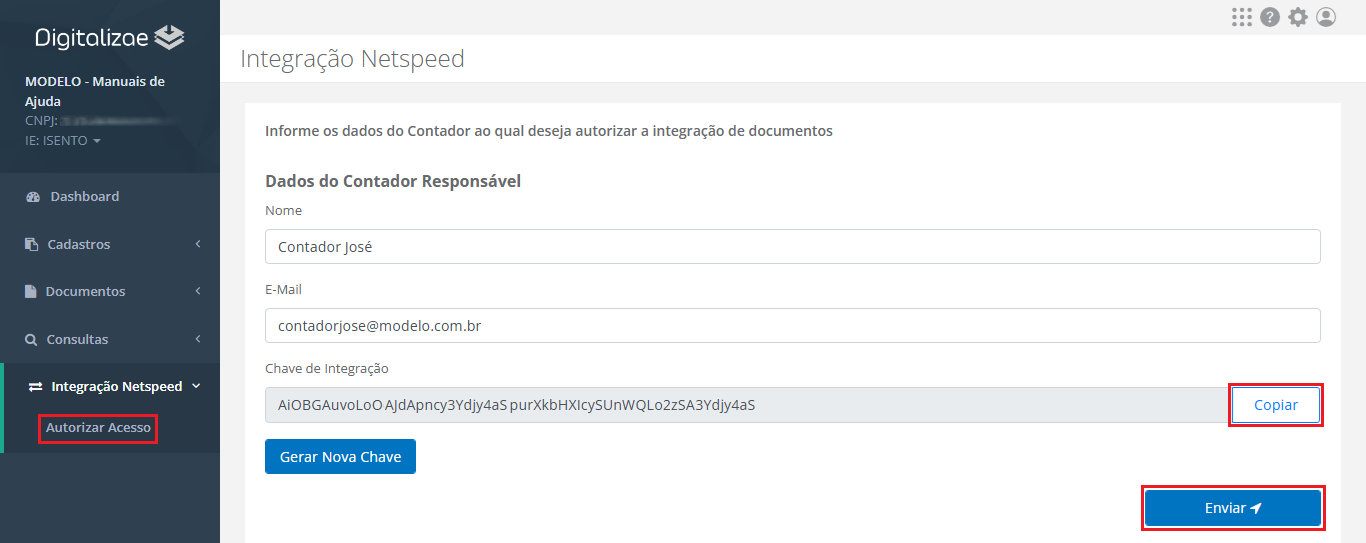This screenshot has height=543, width=1366.
Task: Click the Dashboard gauge icon
Action: (x=32, y=197)
